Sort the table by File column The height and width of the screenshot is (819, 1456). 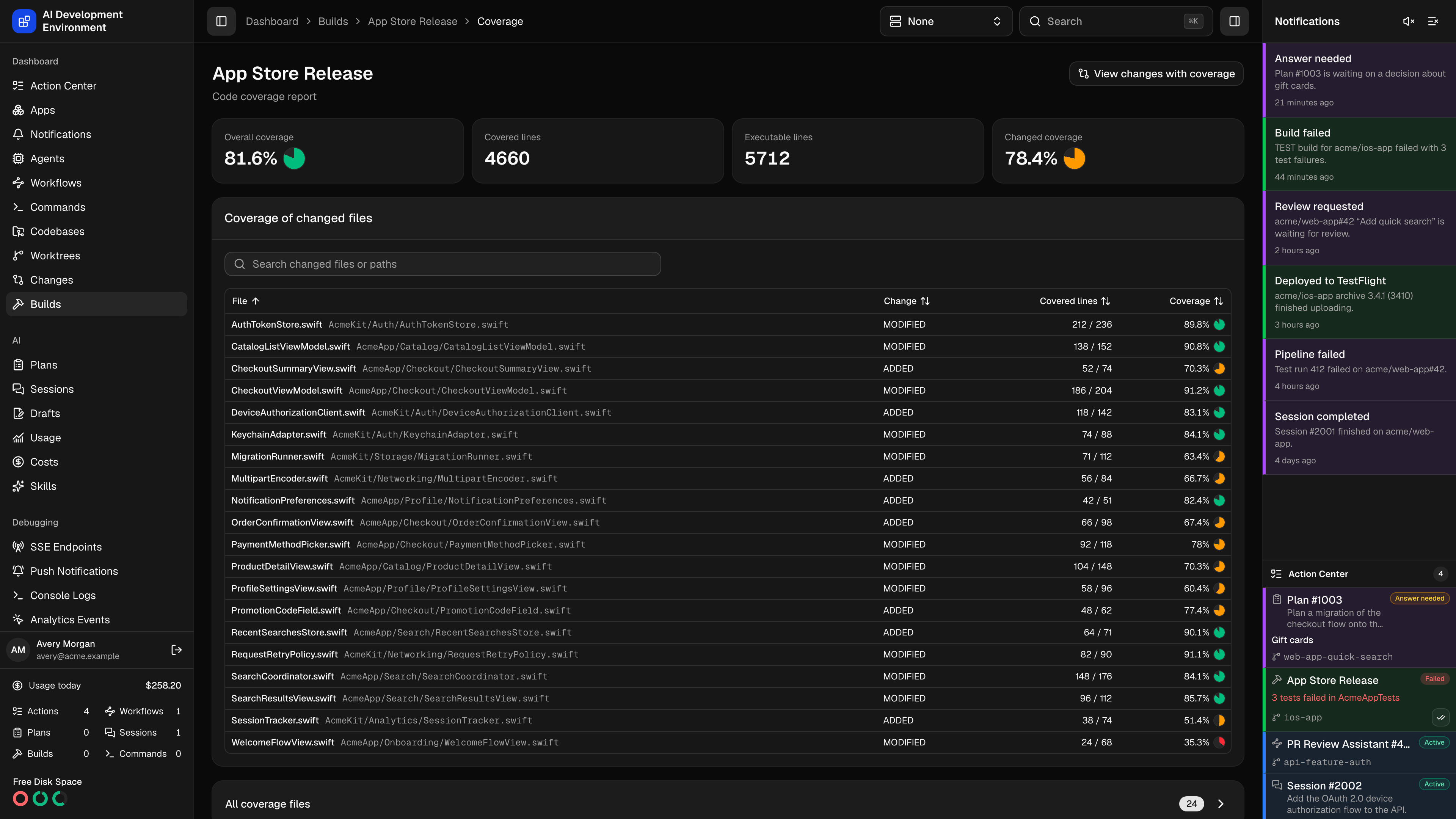245,301
